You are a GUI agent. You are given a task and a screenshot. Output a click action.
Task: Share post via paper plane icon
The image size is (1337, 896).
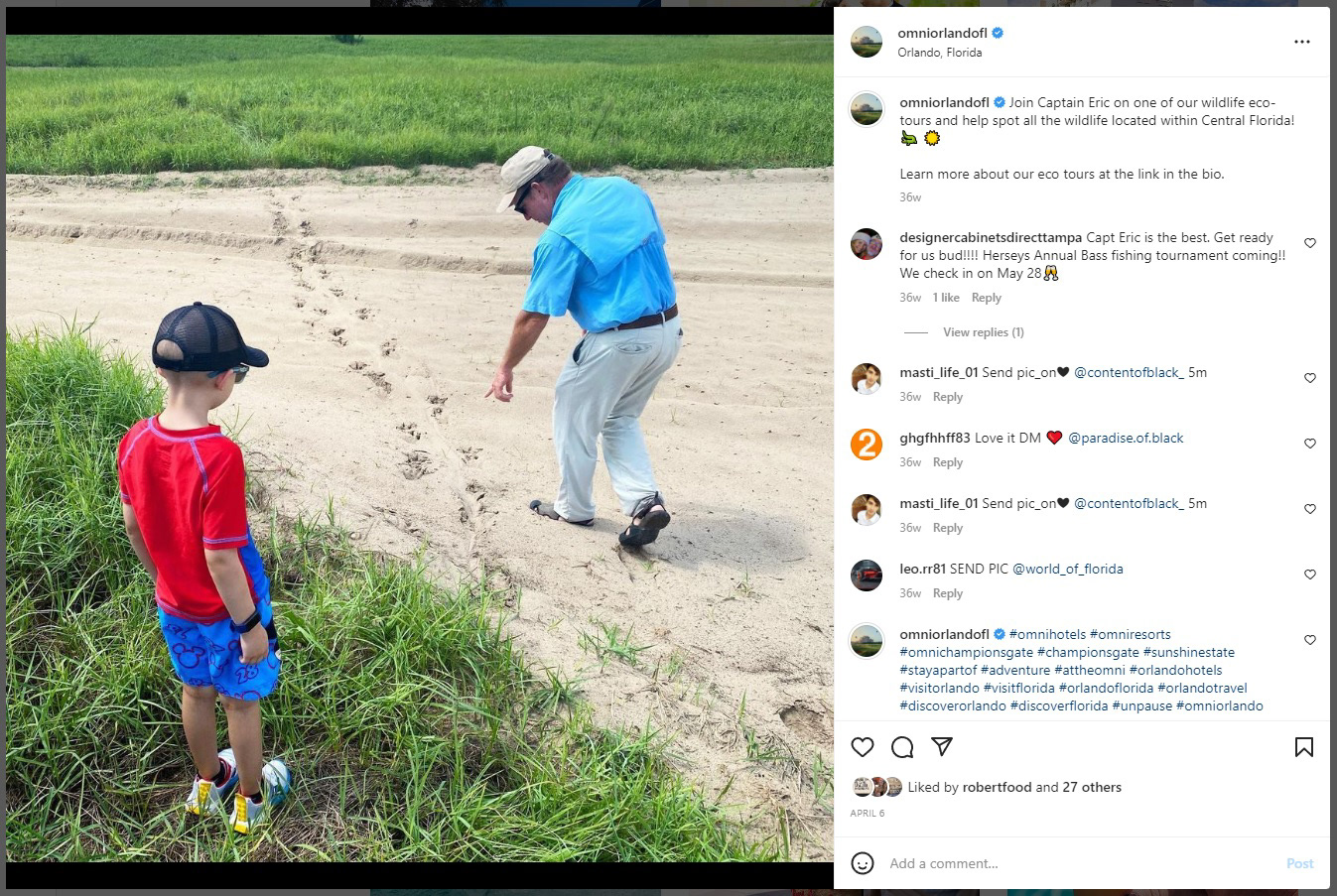click(x=942, y=746)
